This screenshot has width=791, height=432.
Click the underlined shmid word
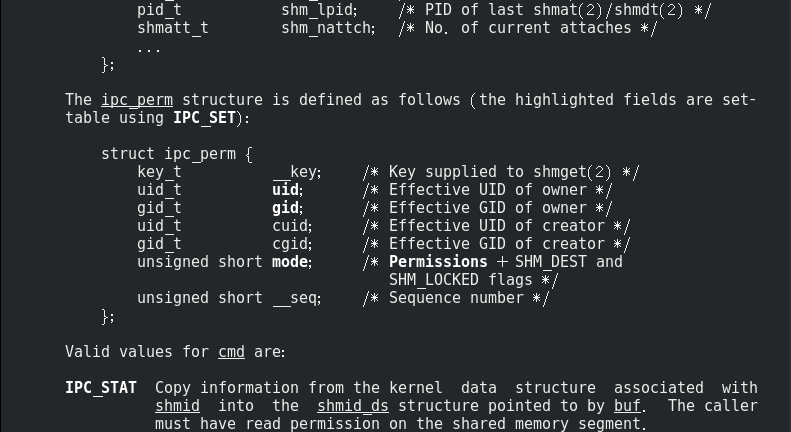(177, 406)
